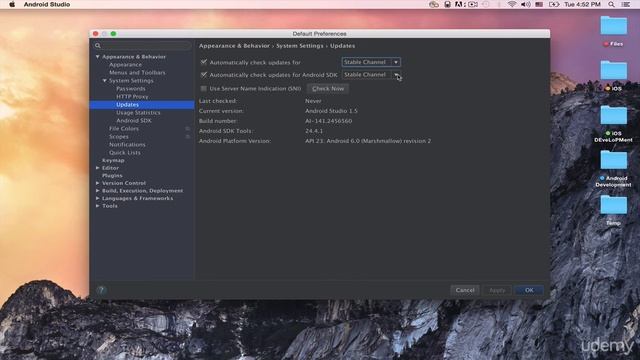Click the battery status icon
This screenshot has height=360, width=640.
pos(553,4)
